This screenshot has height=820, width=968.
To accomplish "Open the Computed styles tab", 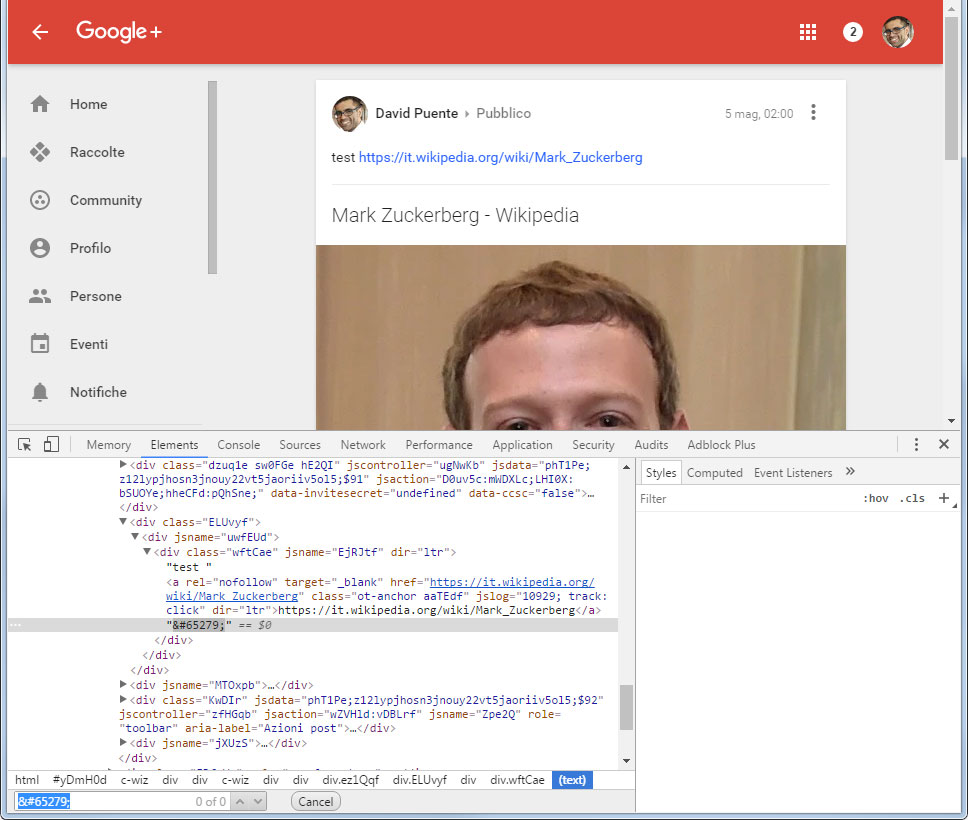I will (714, 472).
